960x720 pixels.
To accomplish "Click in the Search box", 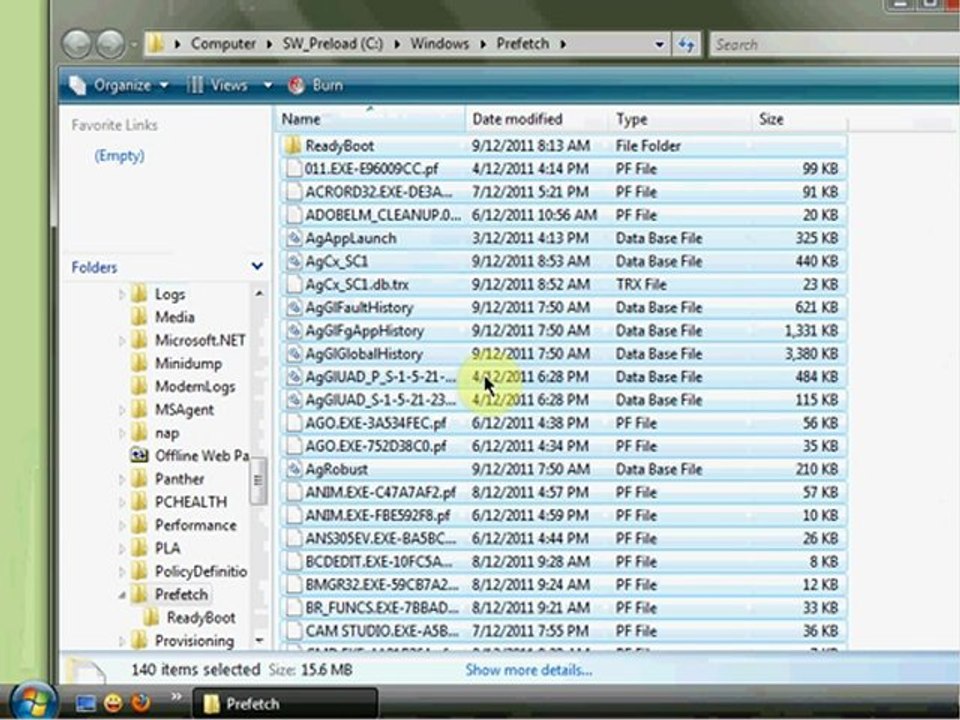I will 835,44.
